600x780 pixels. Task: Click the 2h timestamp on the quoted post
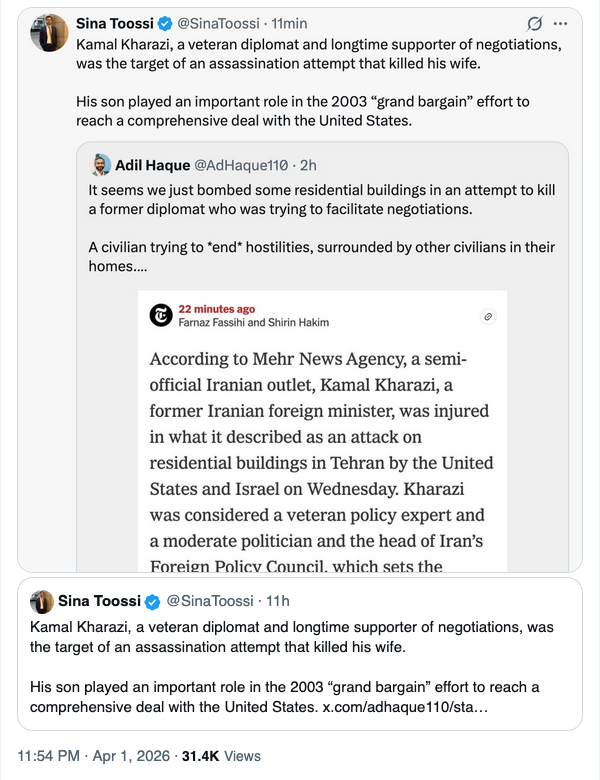pyautogui.click(x=308, y=165)
